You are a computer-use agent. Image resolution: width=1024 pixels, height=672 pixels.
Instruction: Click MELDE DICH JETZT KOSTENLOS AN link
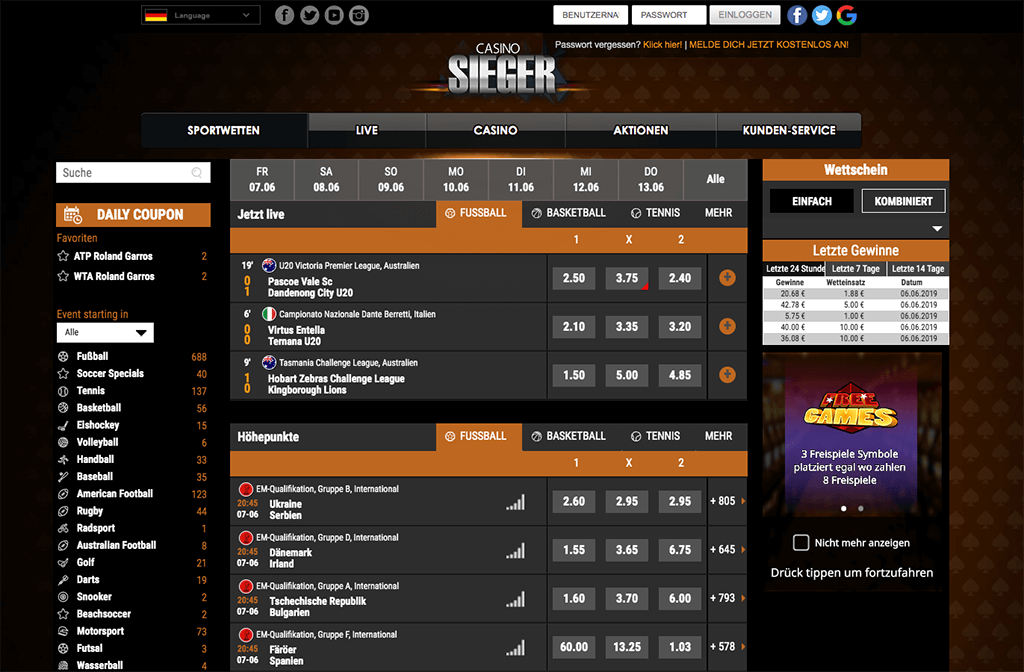pos(769,44)
